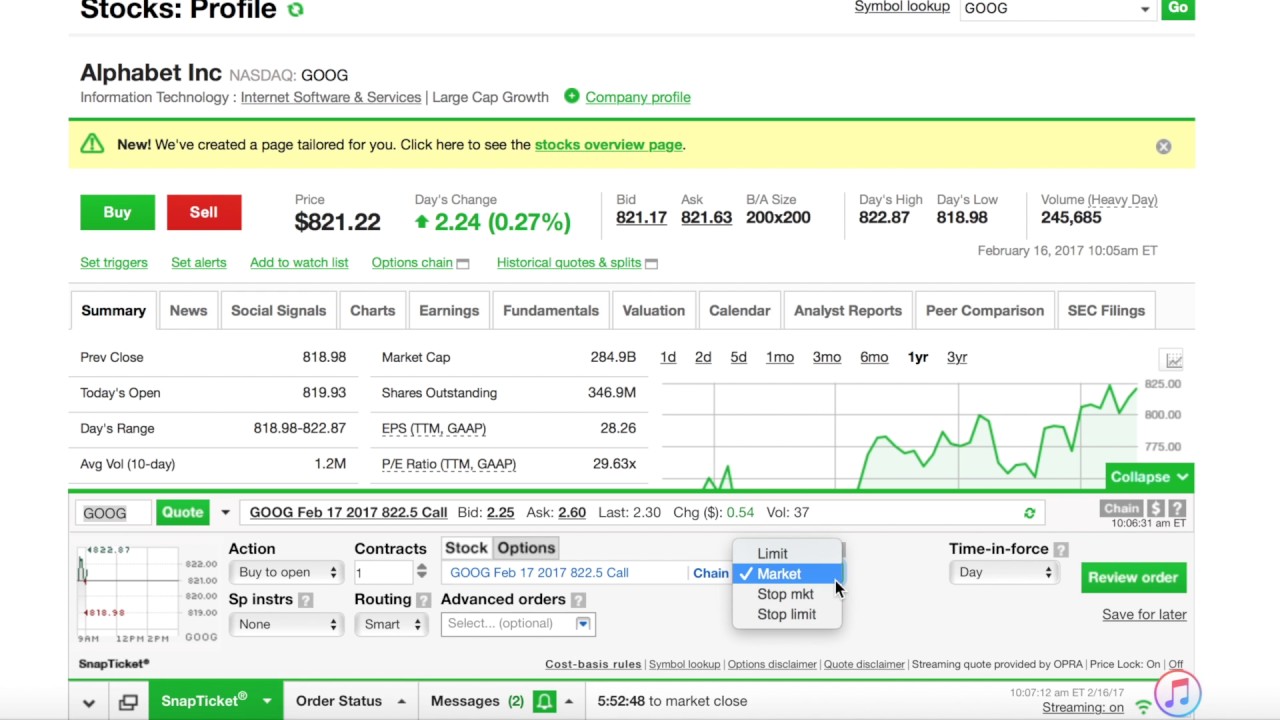Switch to the News tab
The width and height of the screenshot is (1280, 720).
tap(188, 310)
